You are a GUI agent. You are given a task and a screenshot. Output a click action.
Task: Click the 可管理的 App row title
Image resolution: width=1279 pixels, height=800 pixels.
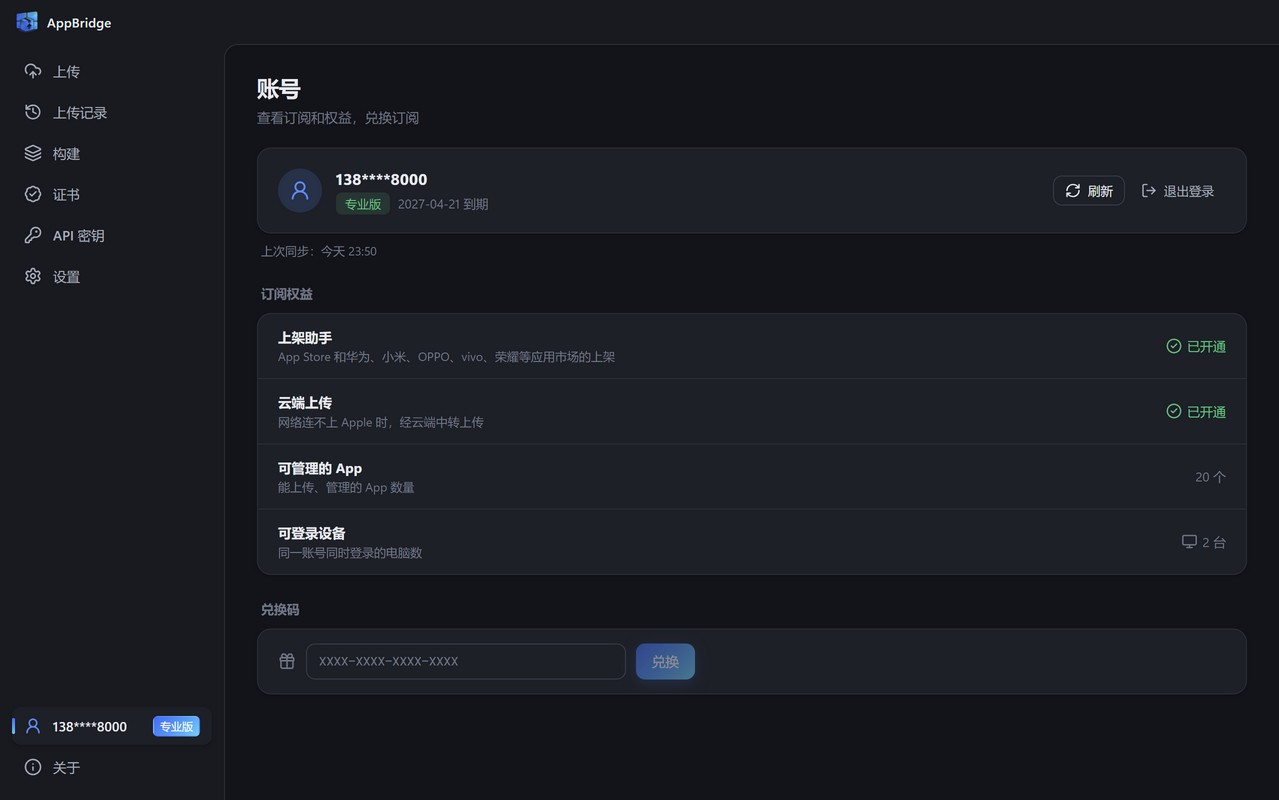click(320, 468)
